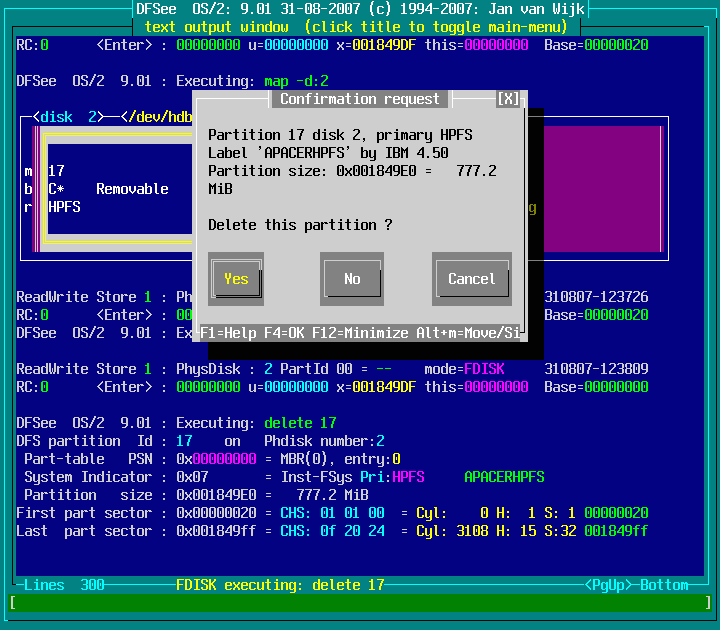Screen dimensions: 720x630
Task: Click the disk 2 label on the map frame
Action: point(68,117)
